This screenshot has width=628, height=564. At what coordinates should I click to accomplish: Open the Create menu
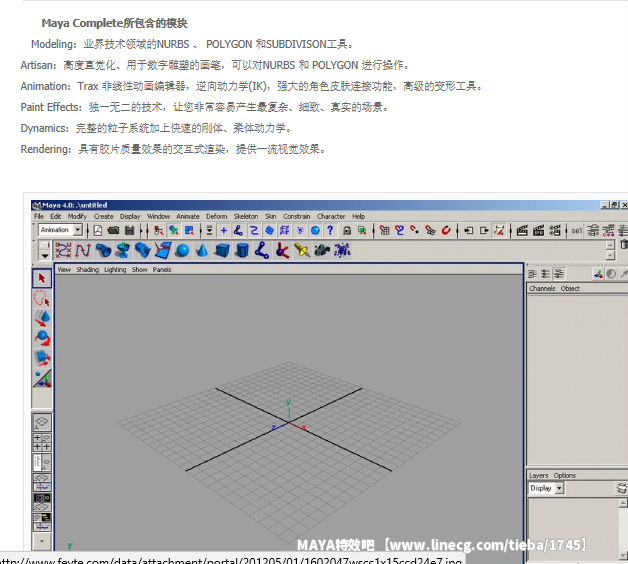tap(104, 216)
